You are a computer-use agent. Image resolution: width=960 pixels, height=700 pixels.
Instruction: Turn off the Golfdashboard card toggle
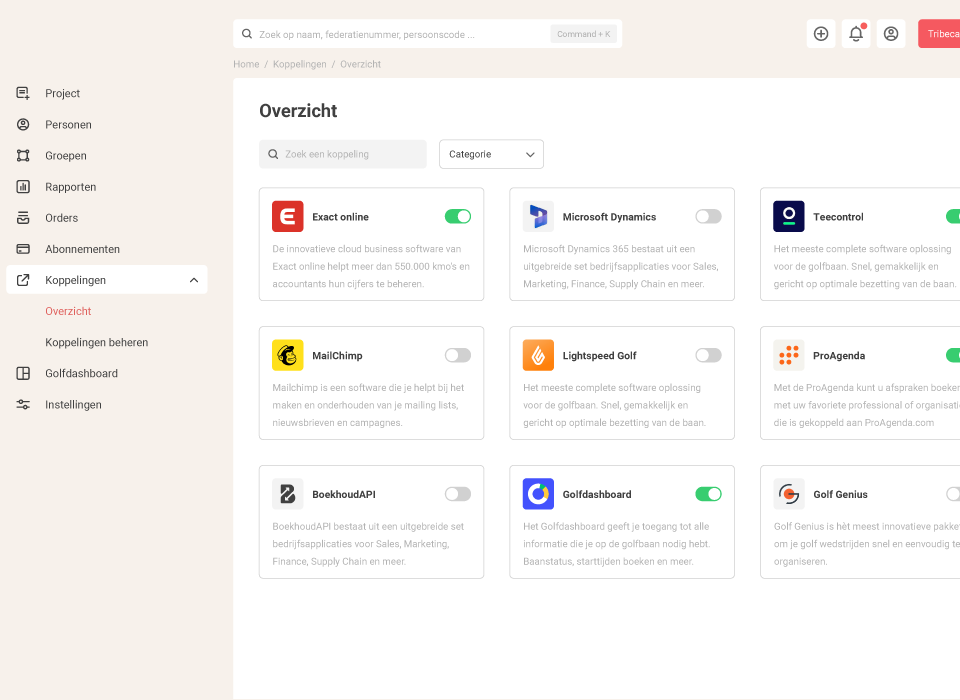(708, 494)
